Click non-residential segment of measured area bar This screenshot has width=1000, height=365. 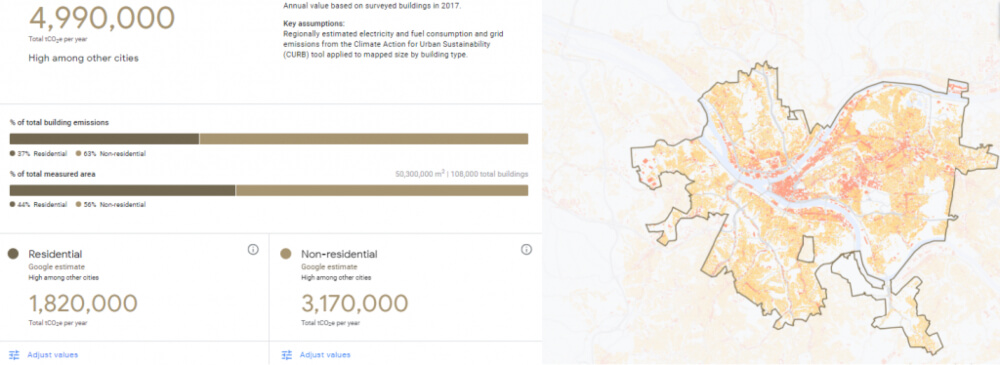click(x=382, y=190)
